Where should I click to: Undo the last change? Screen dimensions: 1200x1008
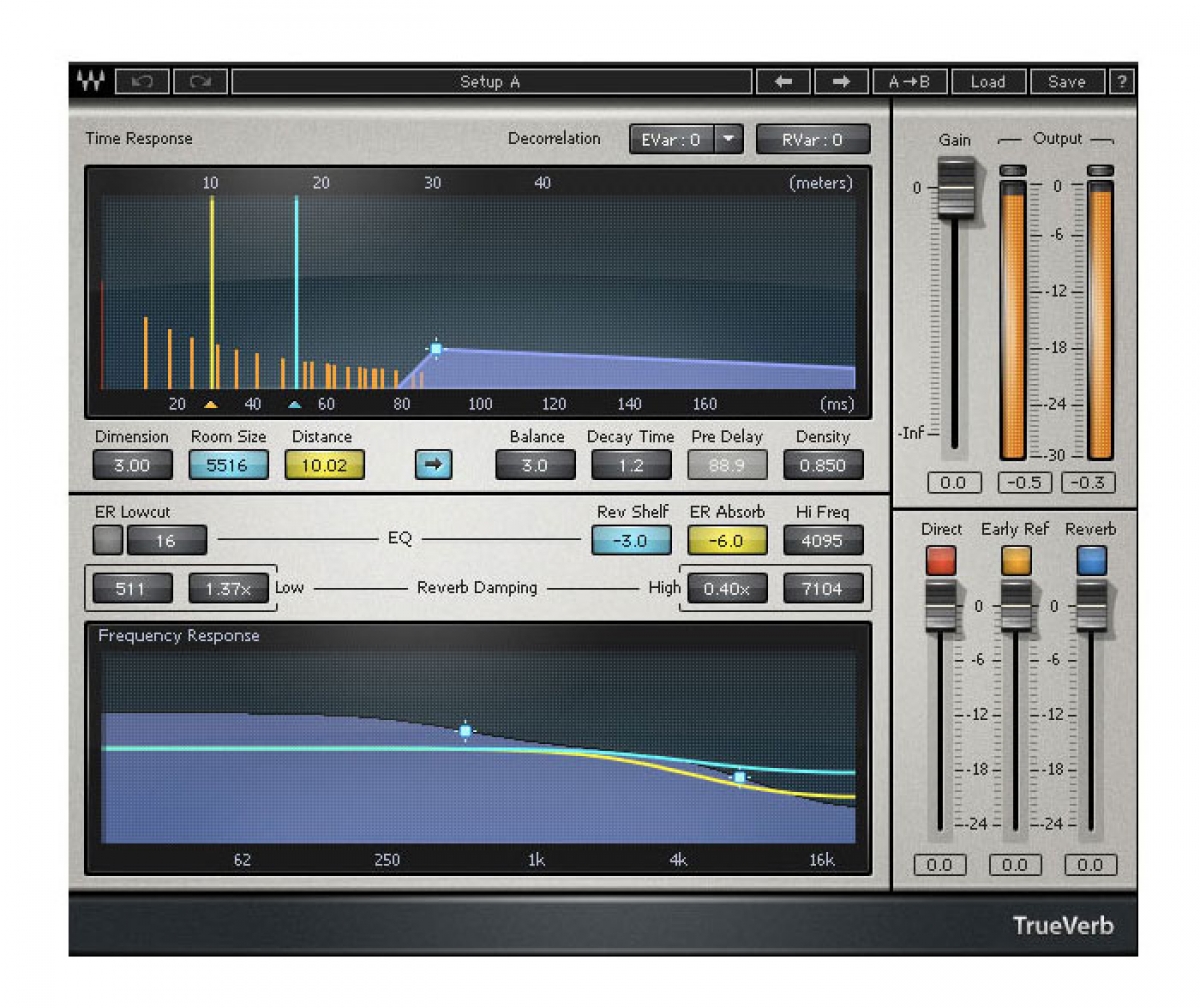(x=141, y=82)
